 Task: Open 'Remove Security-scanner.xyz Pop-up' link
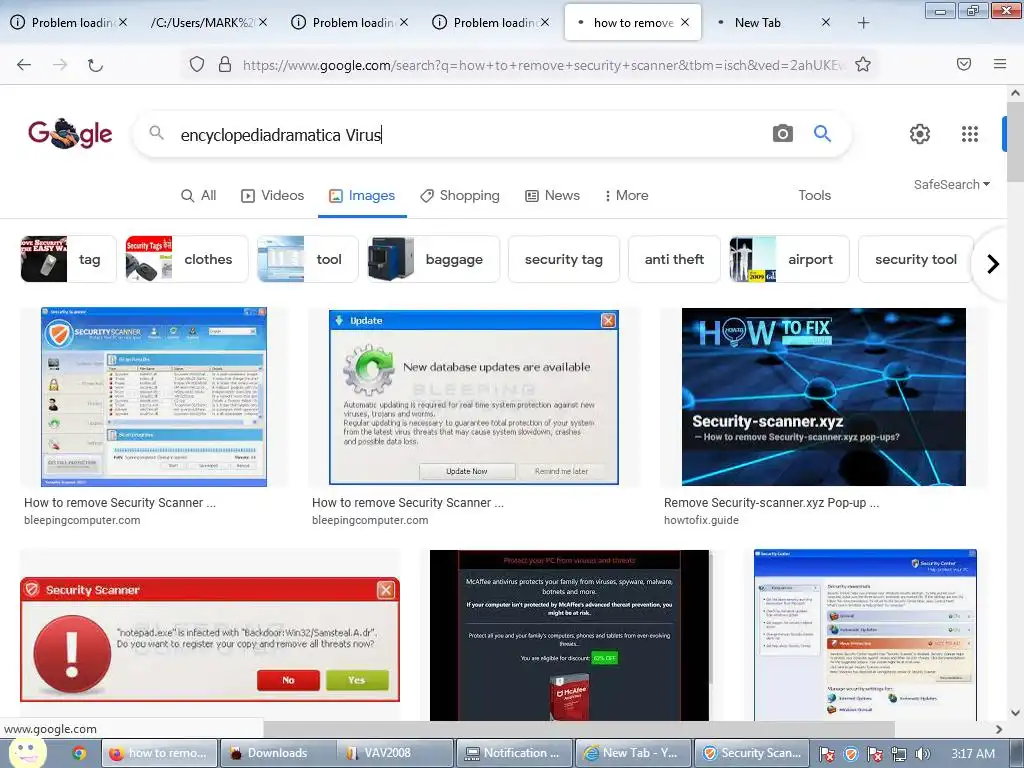click(x=771, y=503)
